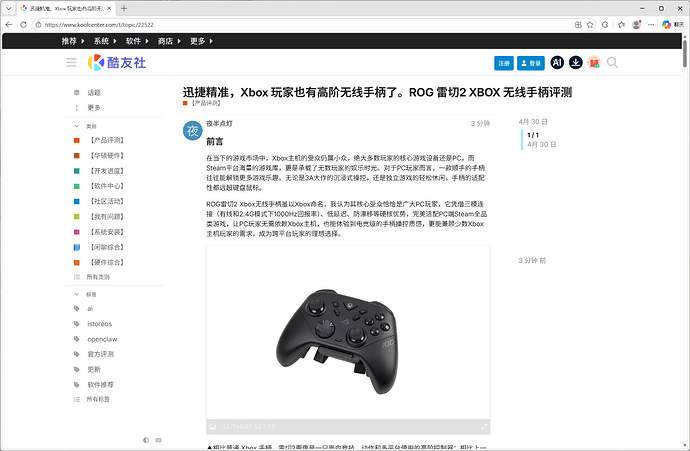Click the 注册 sign-up button
The width and height of the screenshot is (690, 451).
tap(504, 63)
